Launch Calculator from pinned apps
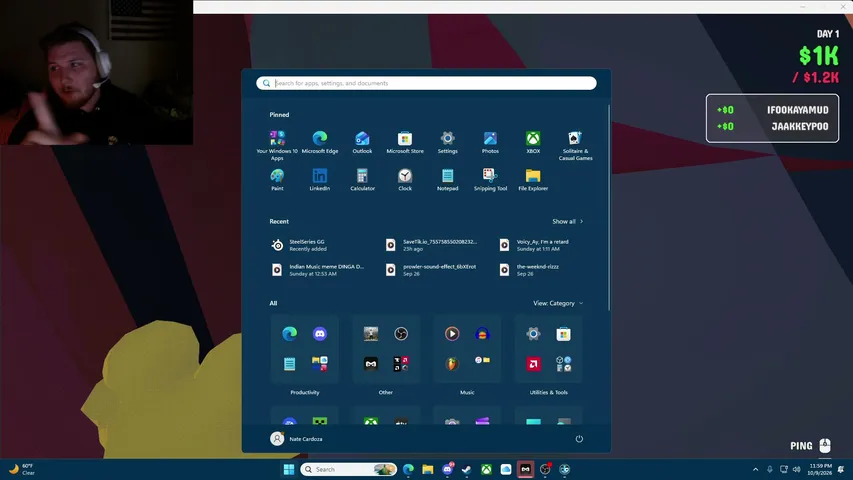 [x=362, y=180]
